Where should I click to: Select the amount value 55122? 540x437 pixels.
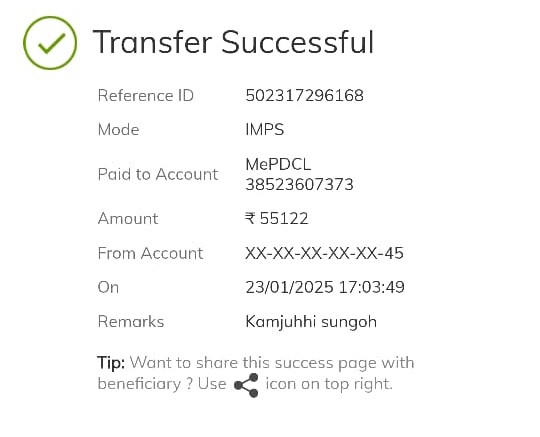284,218
